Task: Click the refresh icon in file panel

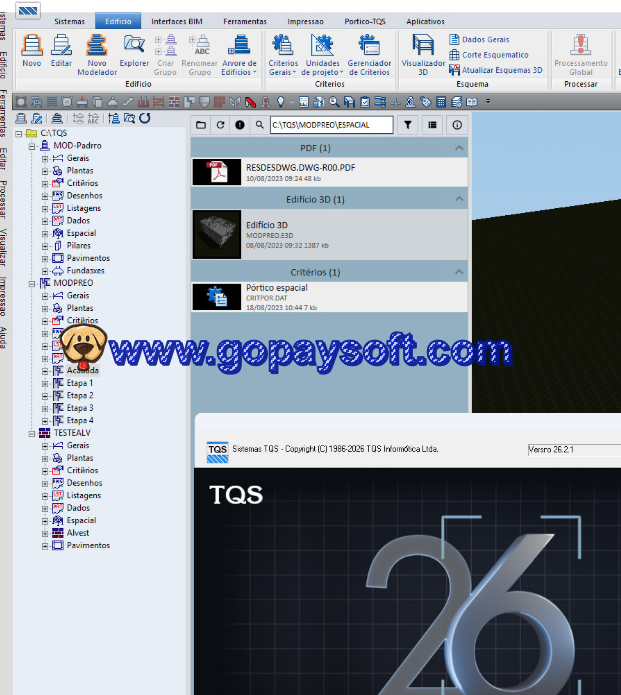Action: coord(220,125)
